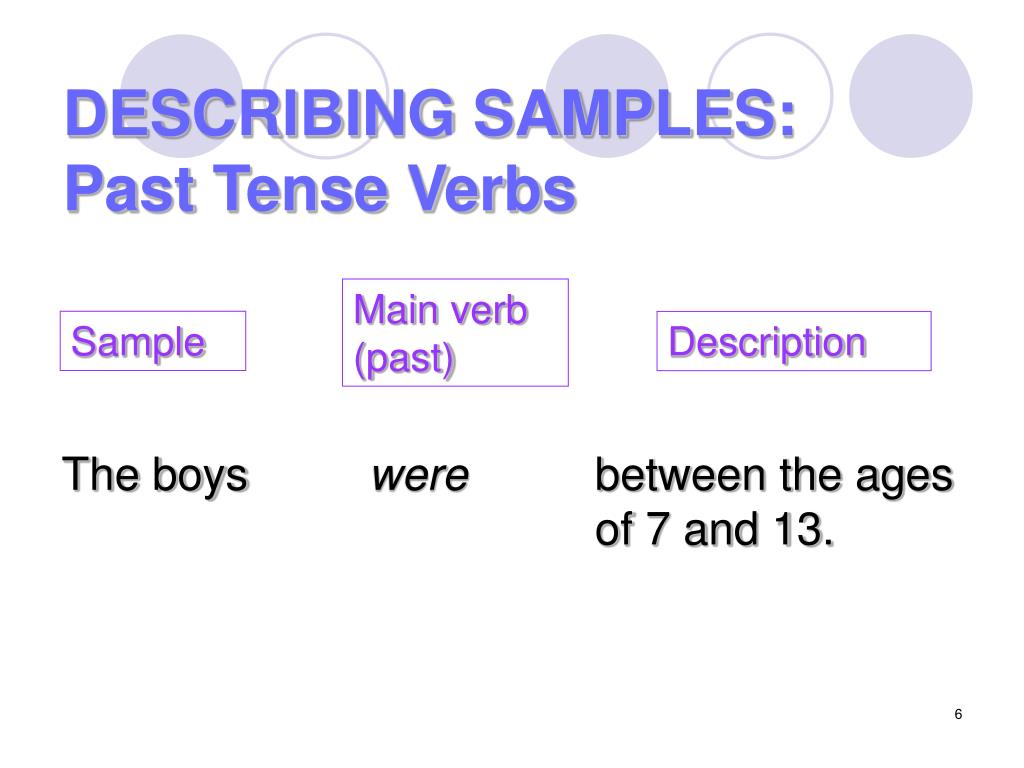The height and width of the screenshot is (768, 1024).
Task: Click the 'Sample' label box
Action: pyautogui.click(x=153, y=341)
